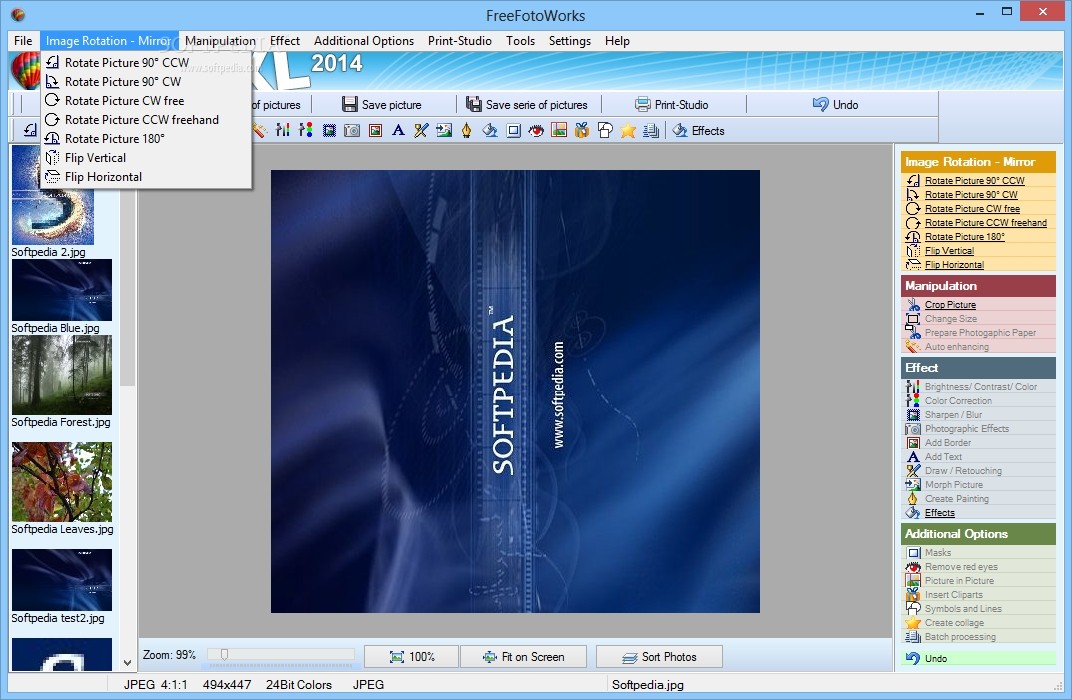Click the Crop Picture scissors icon in side panel
Viewport: 1072px width, 700px height.
coord(913,304)
